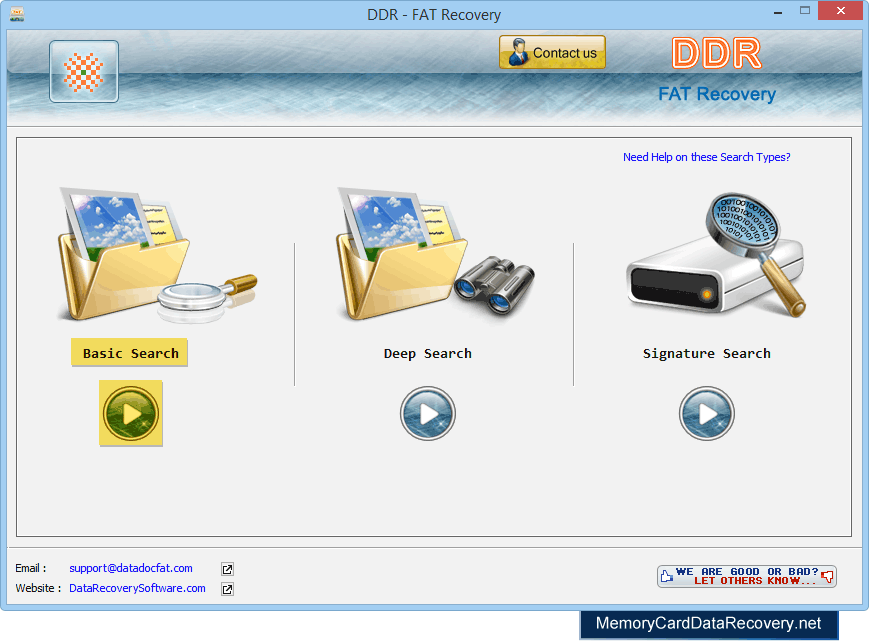
Task: Select the Signature Search label
Action: pos(707,353)
